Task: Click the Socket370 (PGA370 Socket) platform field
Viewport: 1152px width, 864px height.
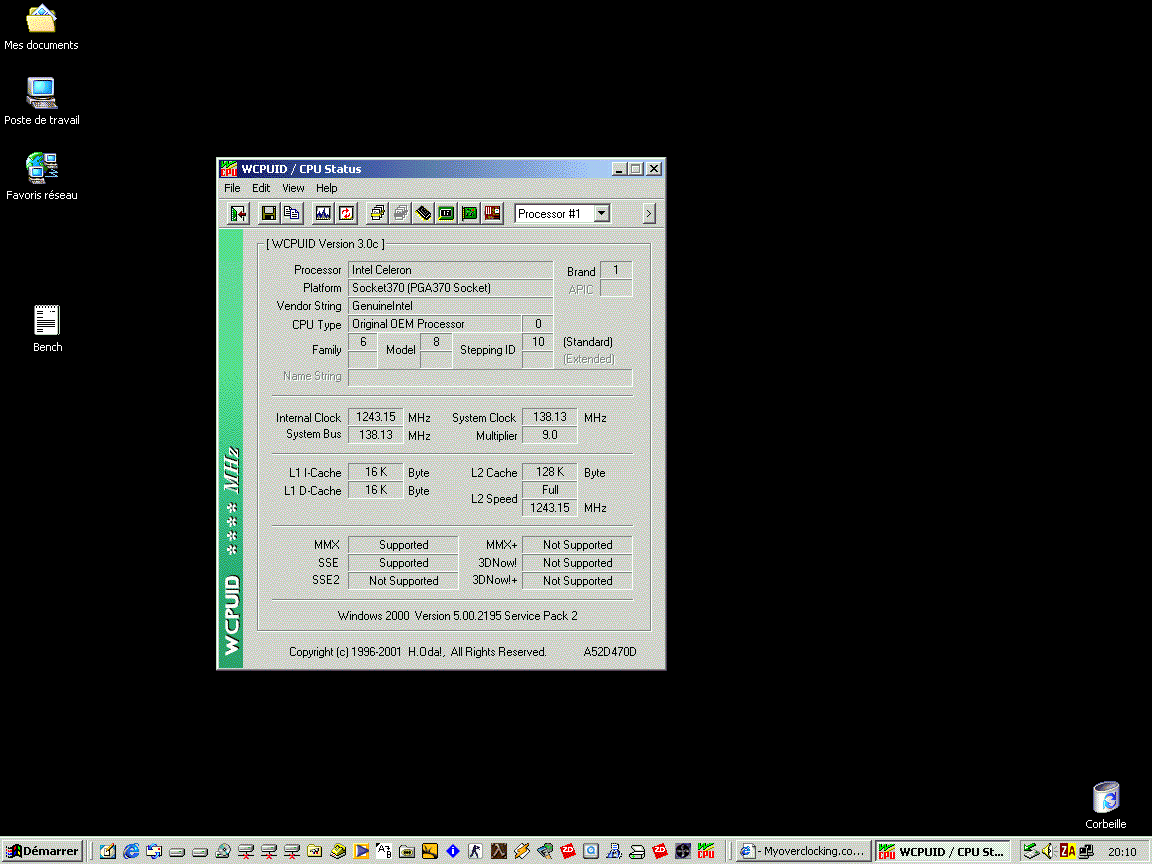Action: [x=450, y=288]
